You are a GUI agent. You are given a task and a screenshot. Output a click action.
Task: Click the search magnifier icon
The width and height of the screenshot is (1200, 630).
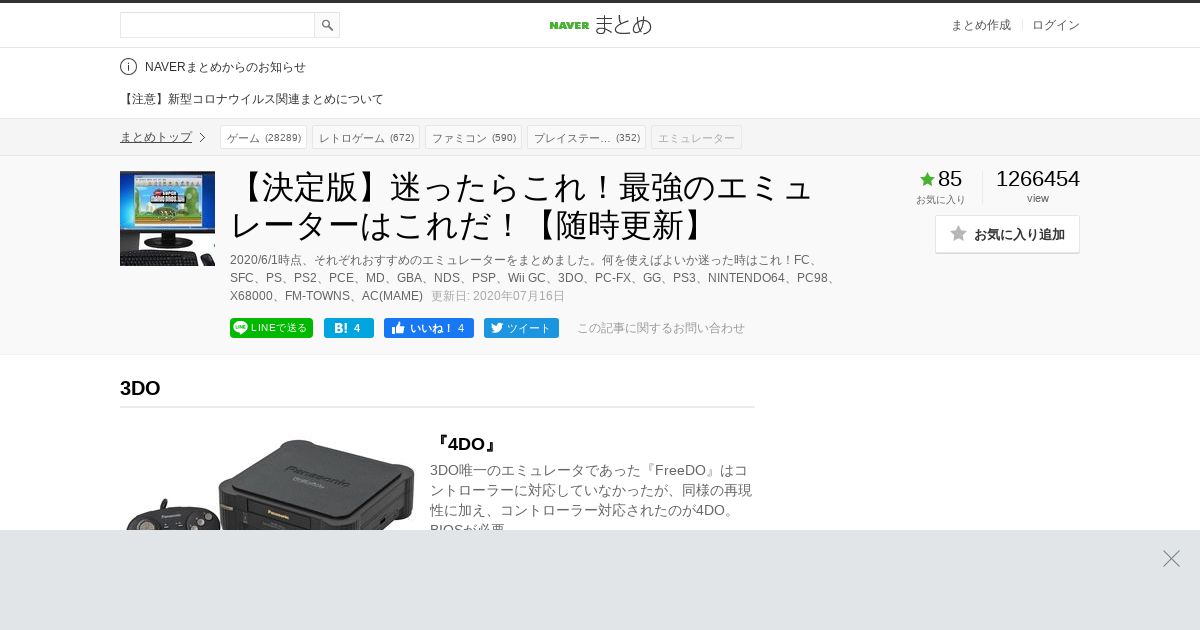[x=327, y=25]
